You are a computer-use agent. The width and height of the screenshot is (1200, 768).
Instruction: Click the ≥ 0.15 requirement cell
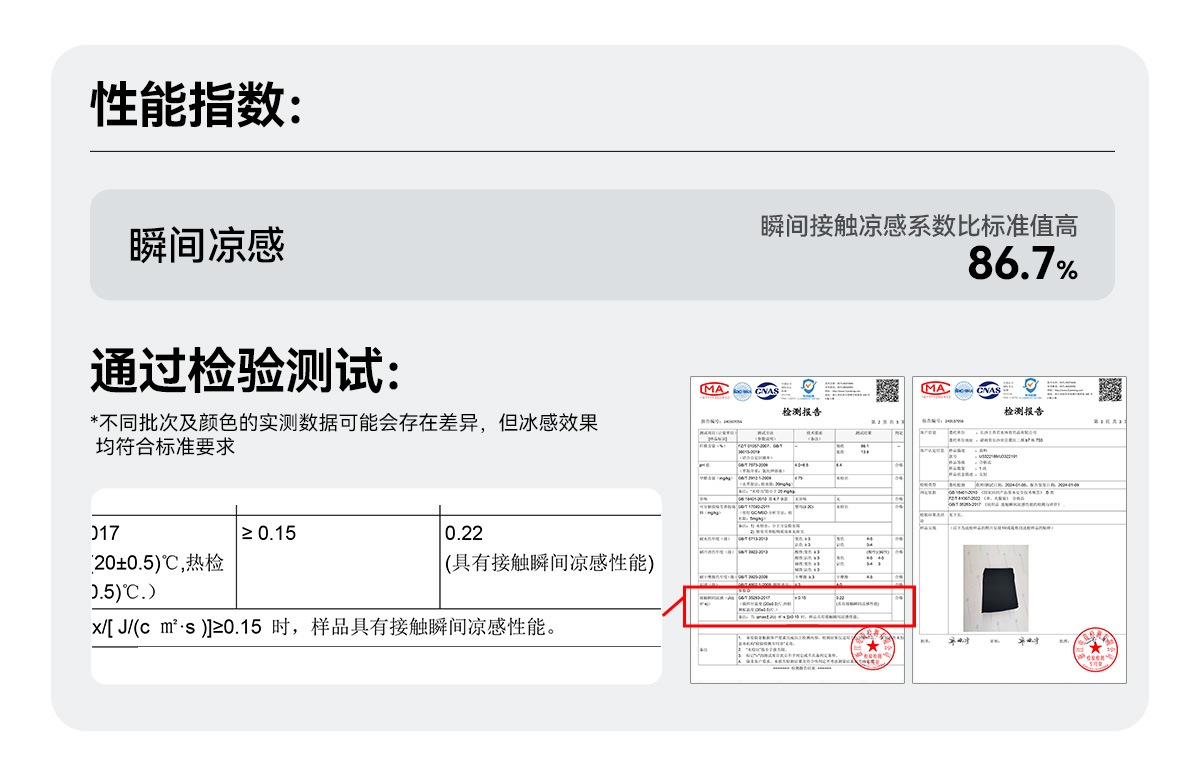coord(269,534)
